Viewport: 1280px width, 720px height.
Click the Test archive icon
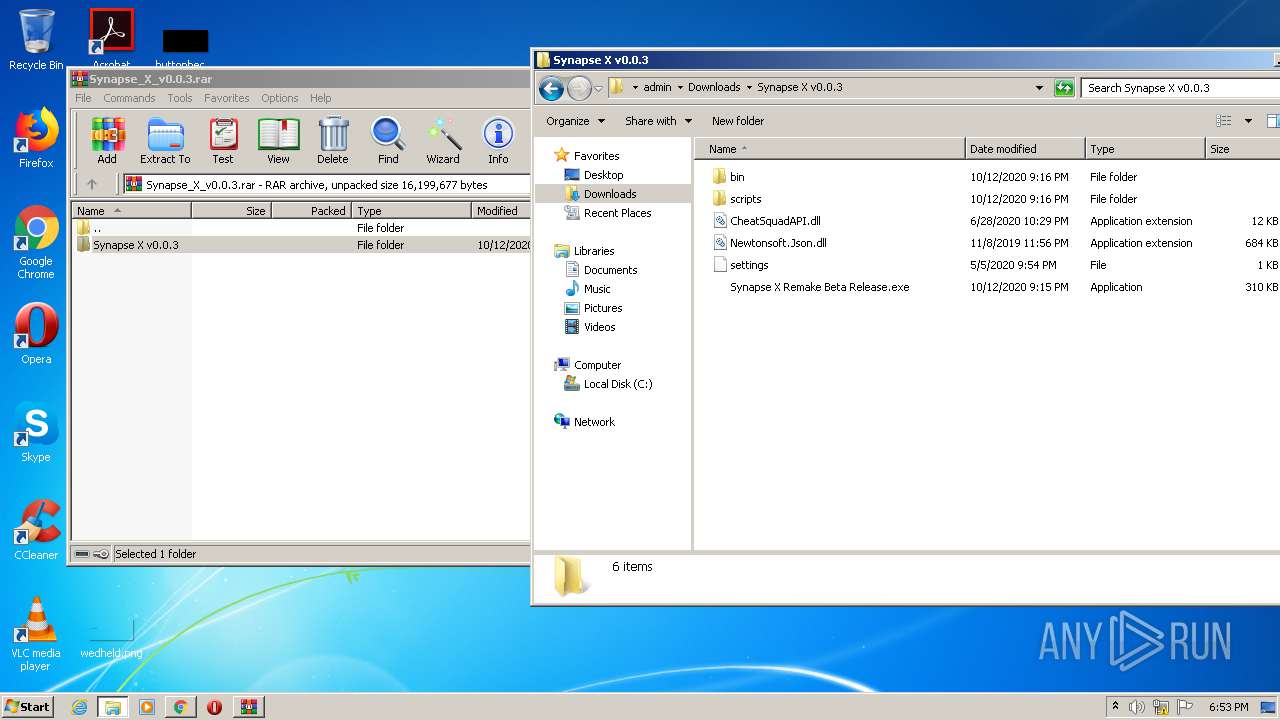tap(223, 141)
